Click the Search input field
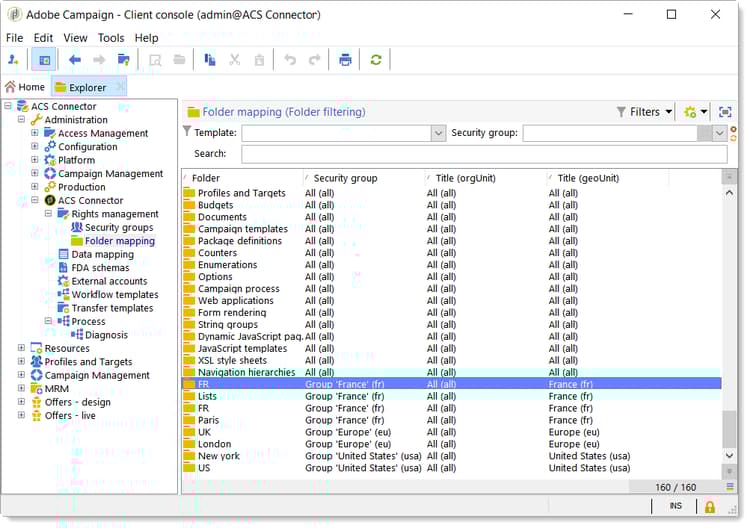The height and width of the screenshot is (528, 750). coord(483,154)
